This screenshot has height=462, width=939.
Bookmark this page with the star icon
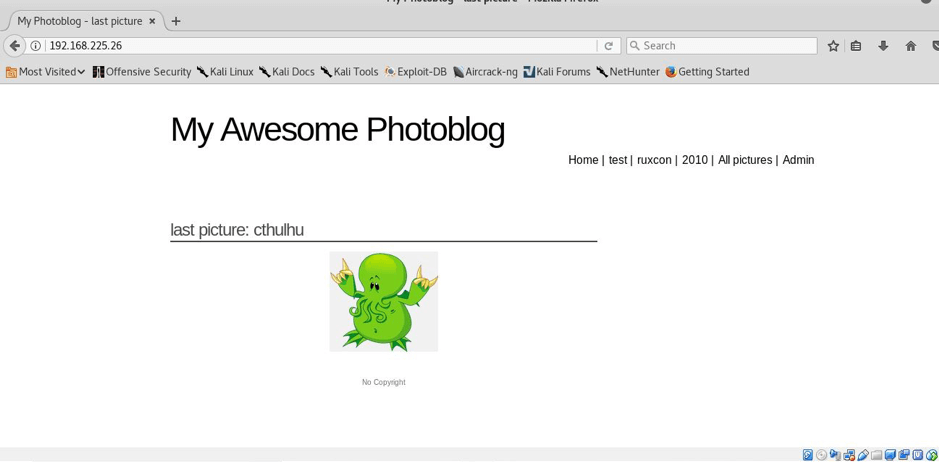click(833, 46)
